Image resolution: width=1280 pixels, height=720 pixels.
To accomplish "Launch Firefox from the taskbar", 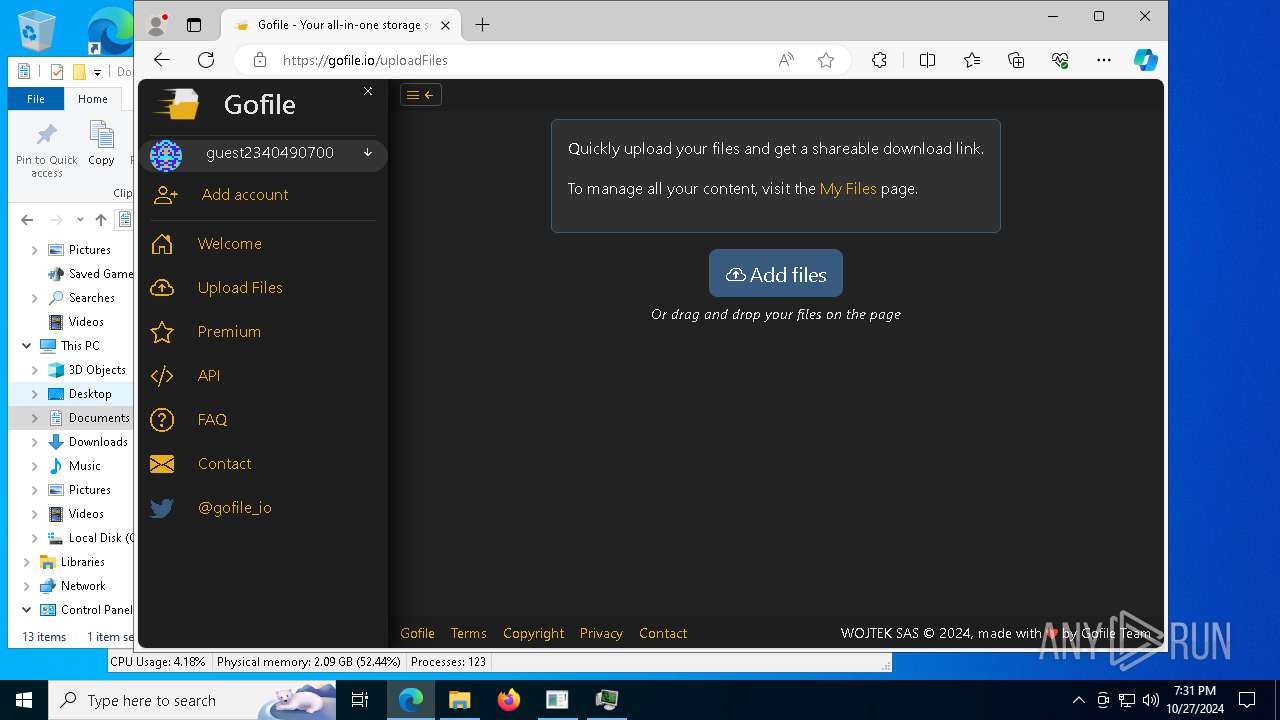I will click(x=509, y=700).
